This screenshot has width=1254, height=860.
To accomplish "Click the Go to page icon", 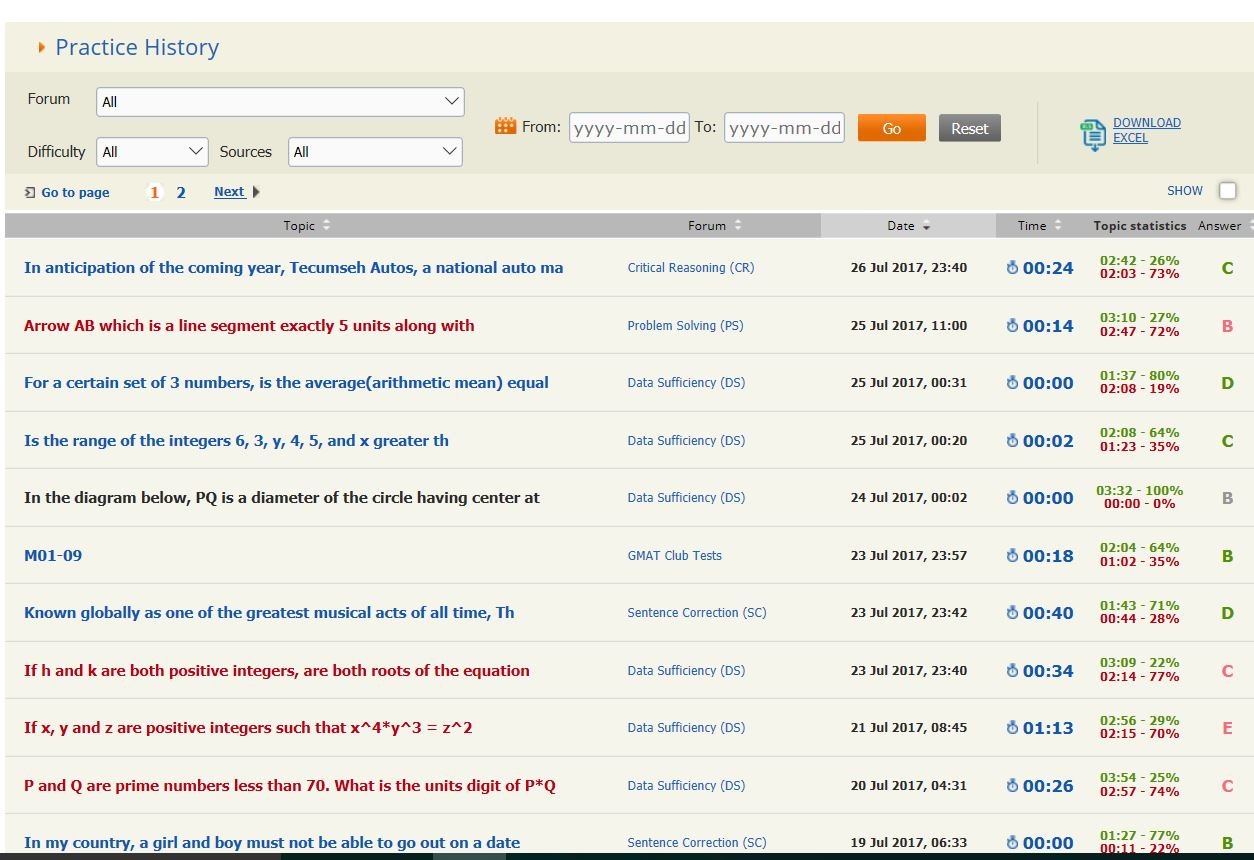I will [x=30, y=192].
